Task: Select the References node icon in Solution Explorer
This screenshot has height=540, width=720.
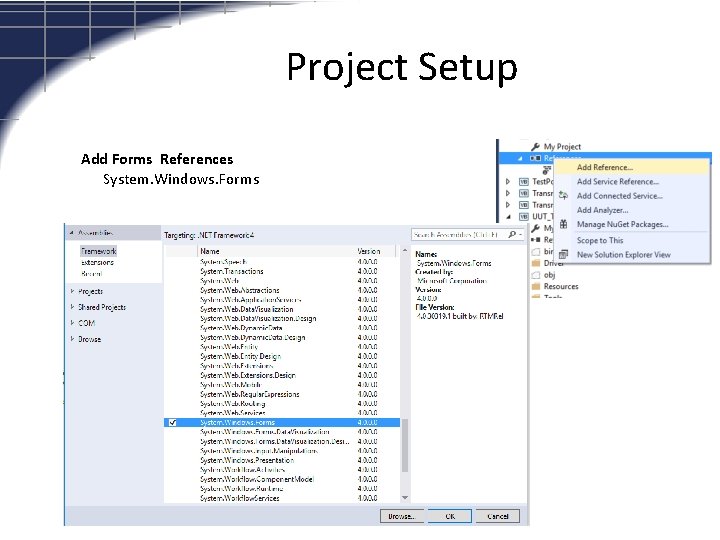Action: pos(535,158)
